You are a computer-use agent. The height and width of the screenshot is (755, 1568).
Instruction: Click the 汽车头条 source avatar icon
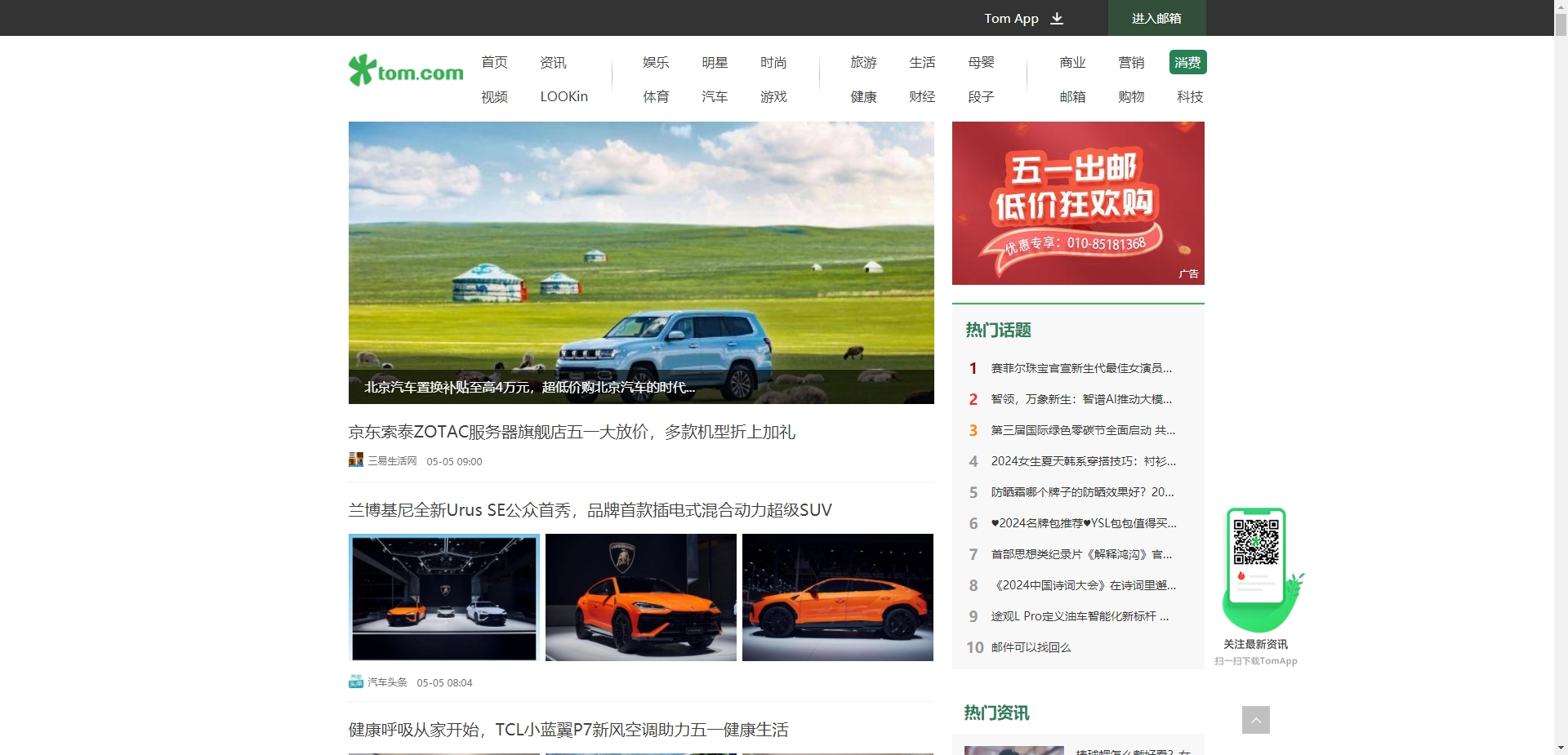pyautogui.click(x=356, y=682)
